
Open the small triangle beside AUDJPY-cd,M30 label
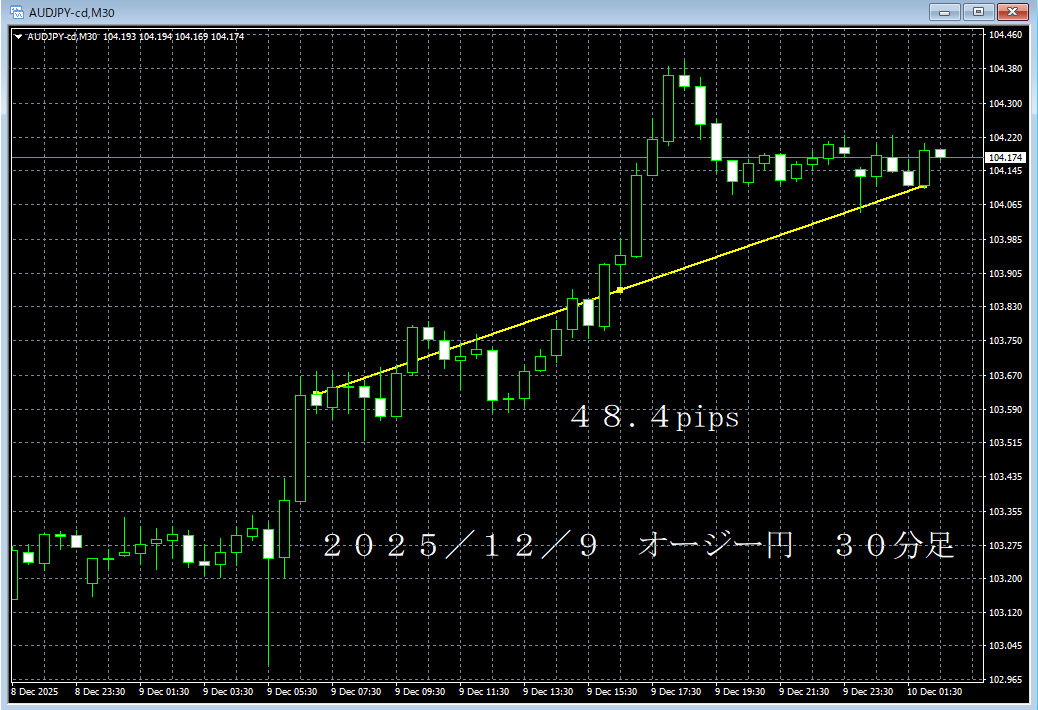pyautogui.click(x=17, y=37)
